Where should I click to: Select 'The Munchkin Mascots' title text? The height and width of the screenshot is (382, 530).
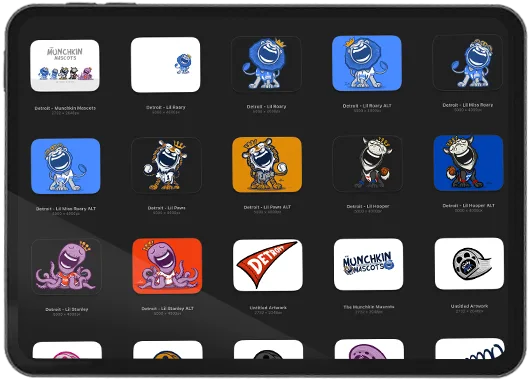pos(369,307)
